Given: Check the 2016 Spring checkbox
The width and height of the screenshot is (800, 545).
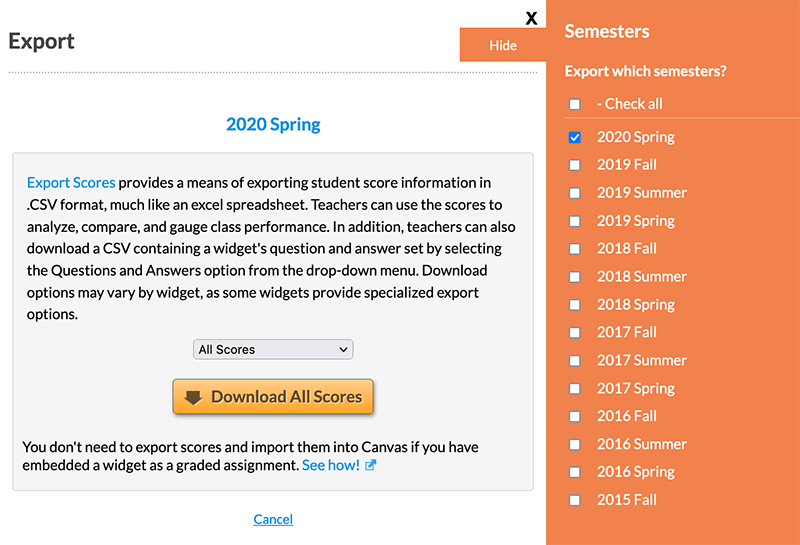Looking at the screenshot, I should tap(574, 472).
